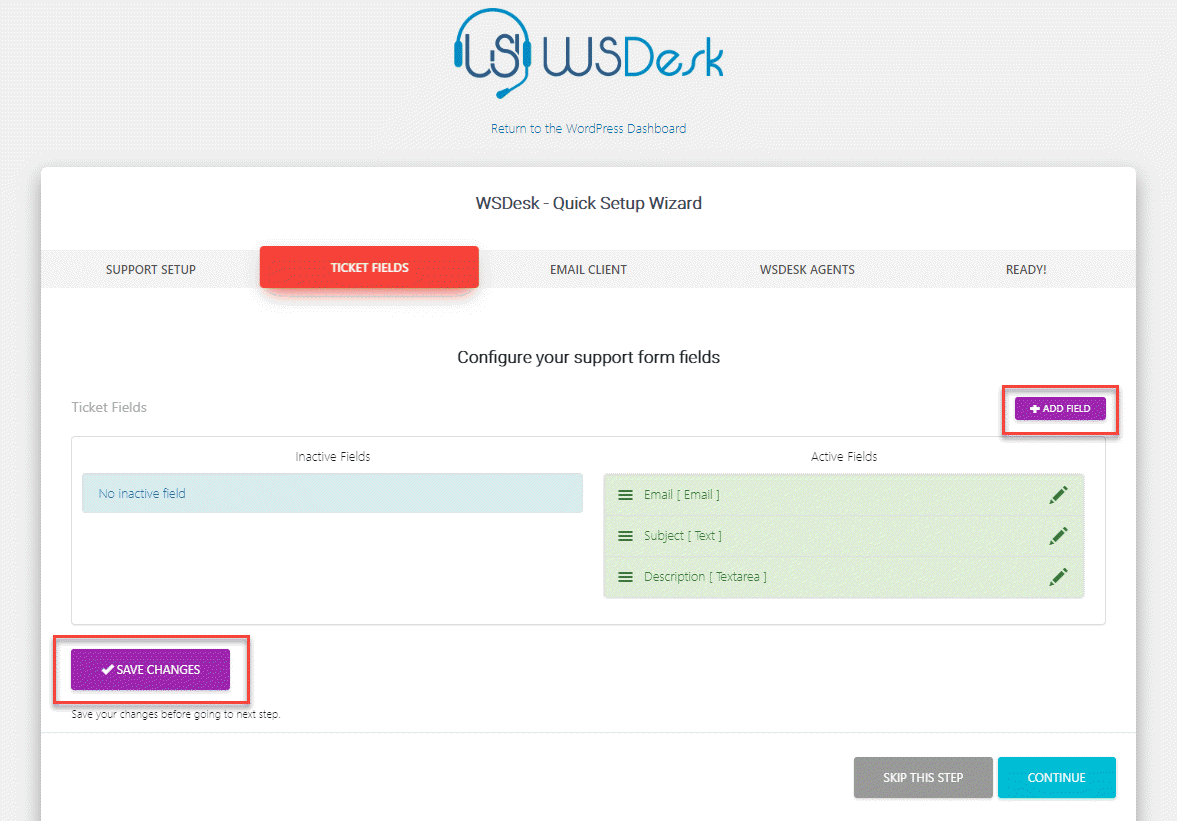
Task: Select the Subject [ Text ] field row
Action: point(844,536)
